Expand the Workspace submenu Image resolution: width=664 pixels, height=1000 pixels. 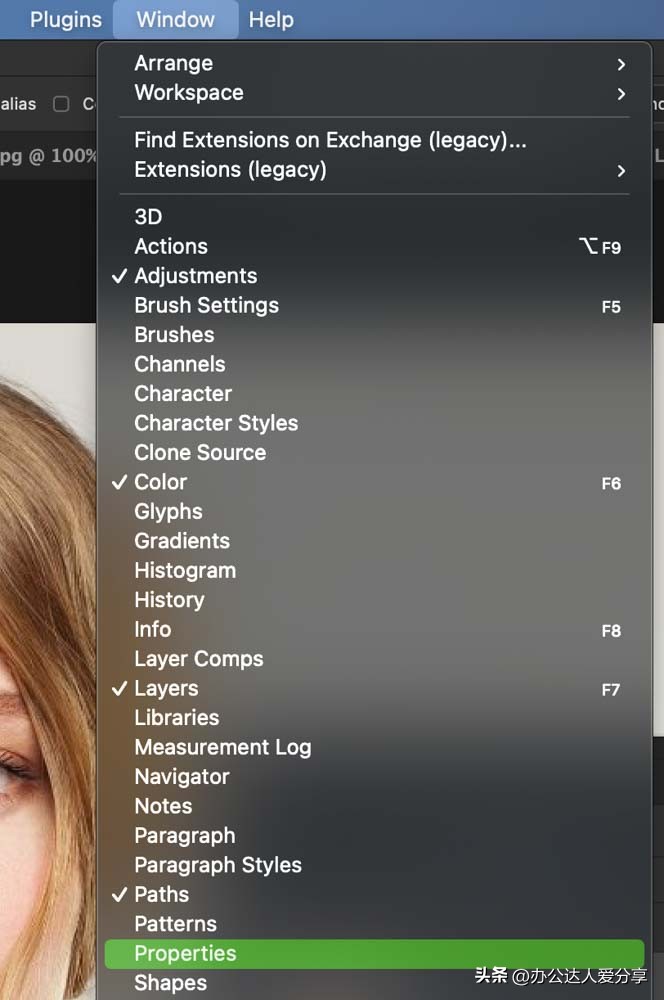(x=374, y=93)
